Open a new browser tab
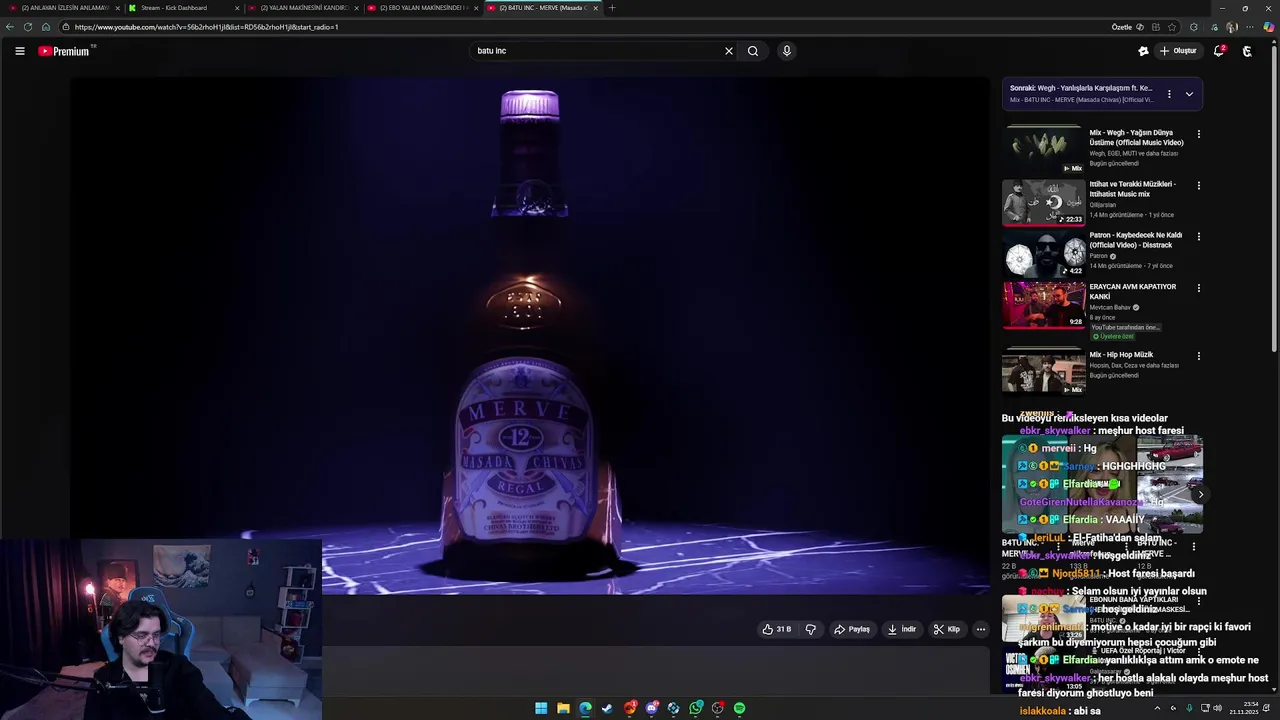 [x=612, y=8]
